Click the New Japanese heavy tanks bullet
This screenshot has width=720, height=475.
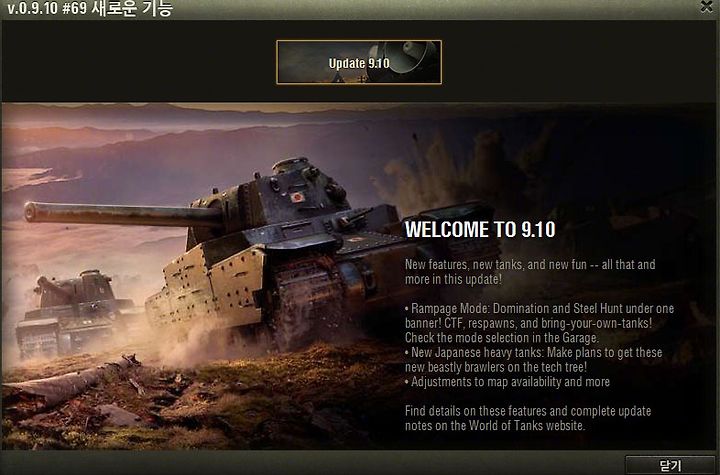click(534, 360)
